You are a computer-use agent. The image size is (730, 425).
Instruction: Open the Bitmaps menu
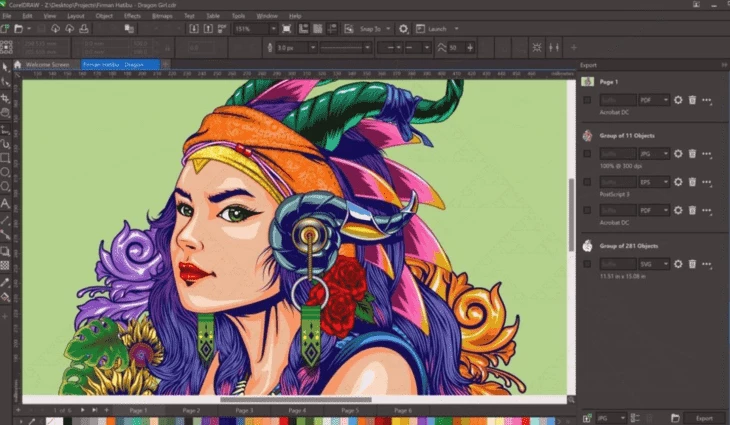[162, 16]
